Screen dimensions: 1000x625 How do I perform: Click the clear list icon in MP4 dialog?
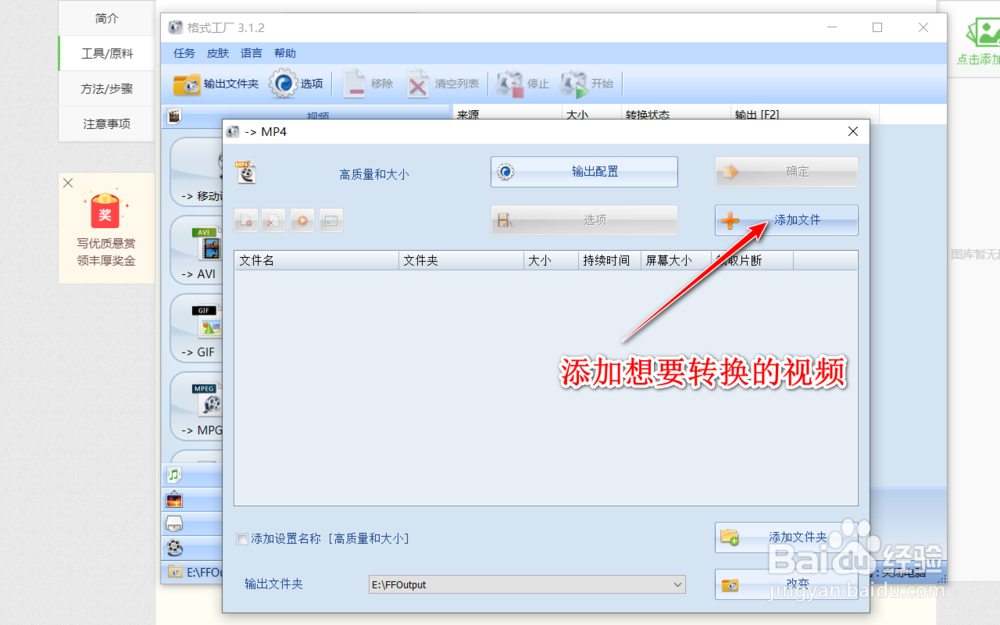pyautogui.click(x=274, y=221)
